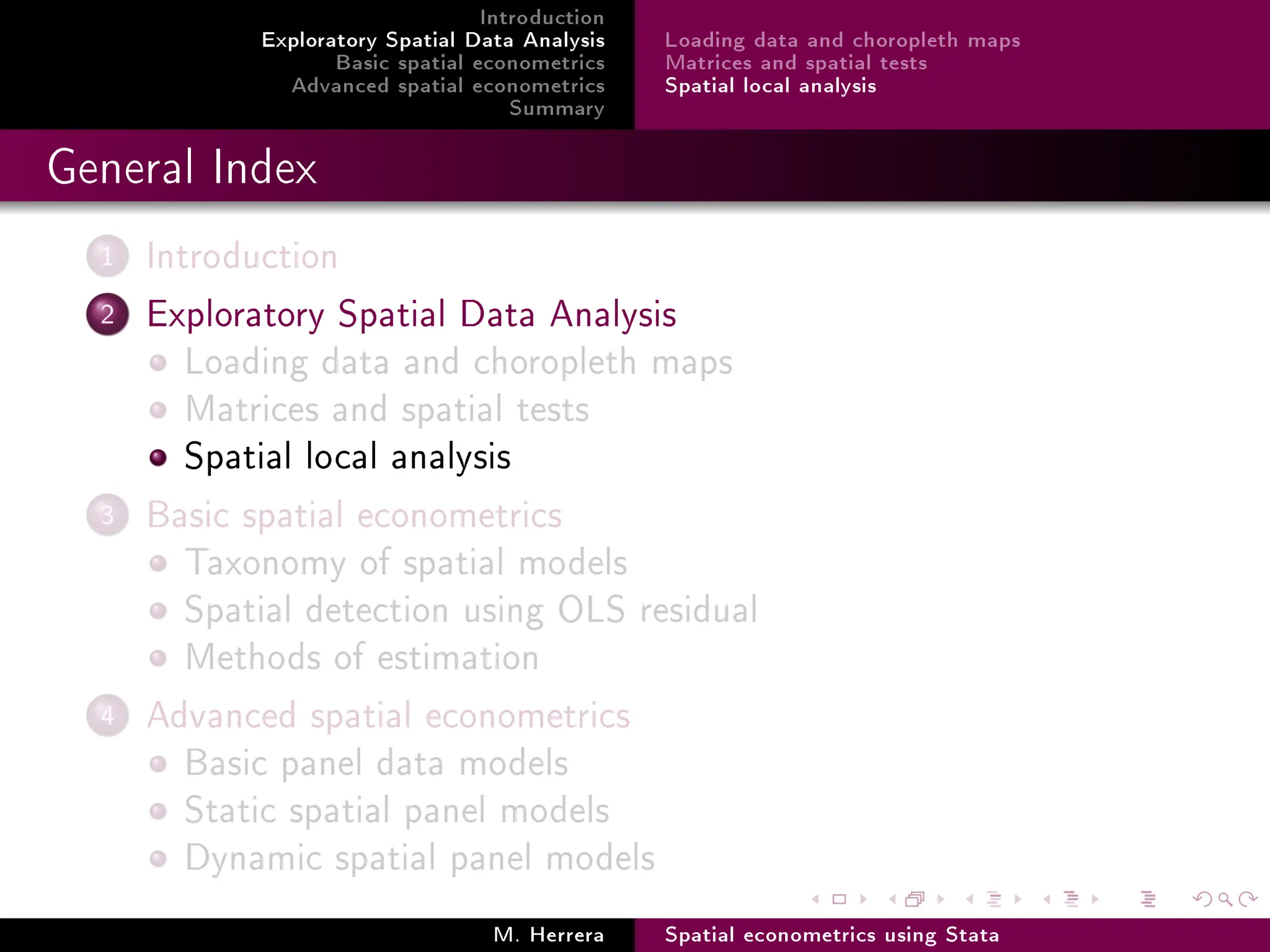Go to previous section arrow
The width and height of the screenshot is (1270, 952).
click(1047, 899)
